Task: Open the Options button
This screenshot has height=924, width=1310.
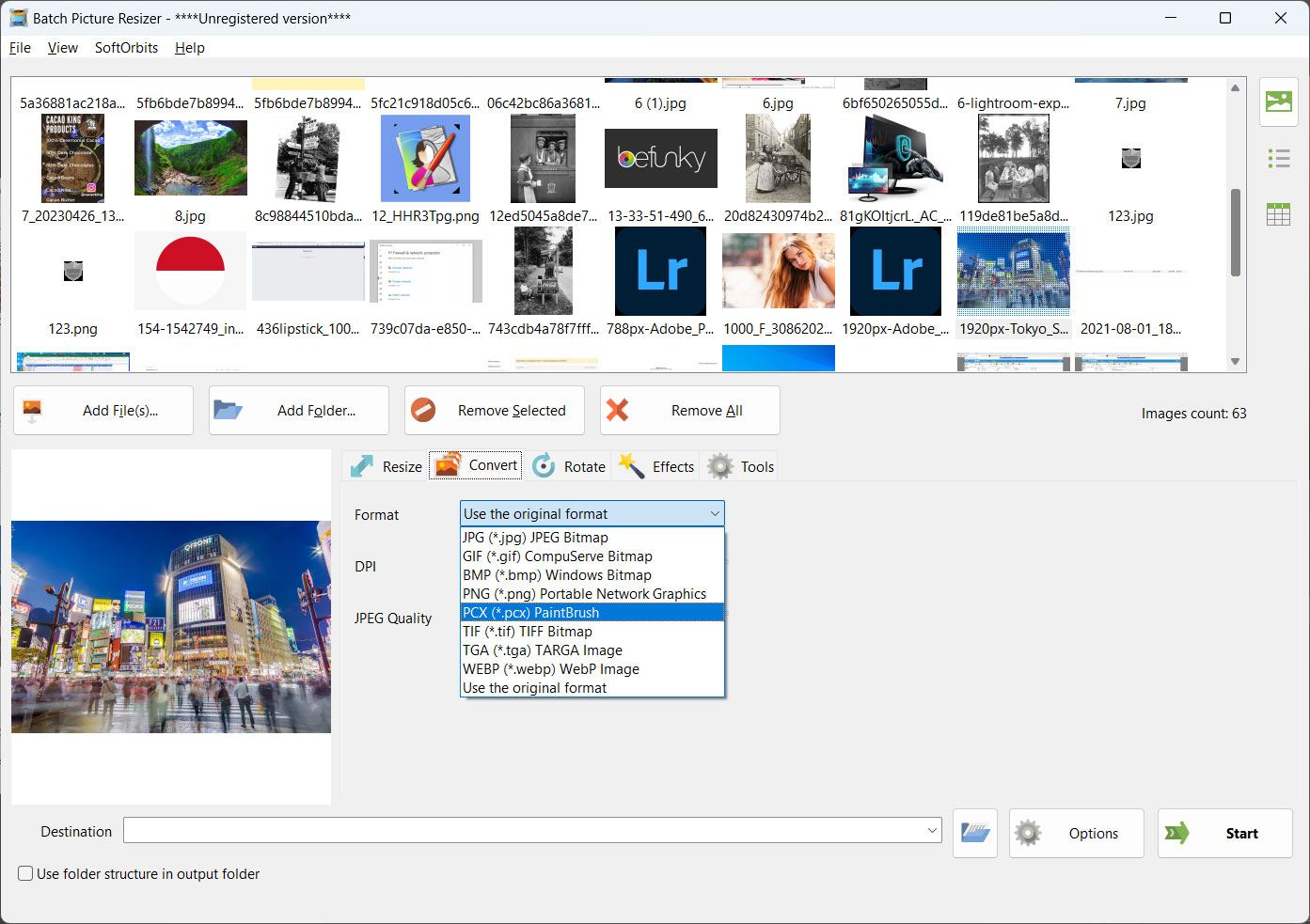Action: click(1077, 833)
